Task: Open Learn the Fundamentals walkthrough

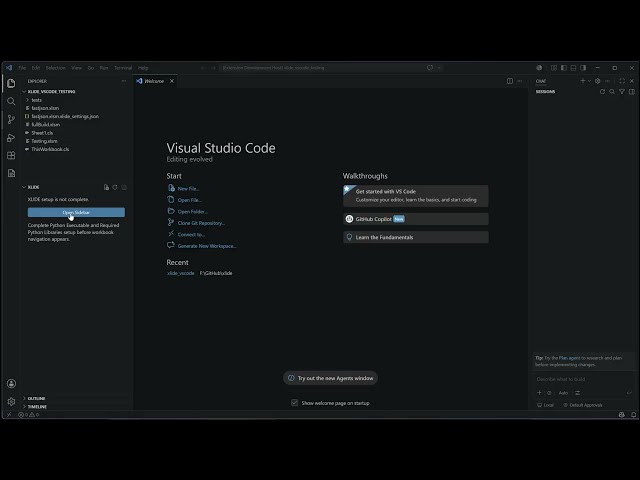Action: tap(416, 237)
